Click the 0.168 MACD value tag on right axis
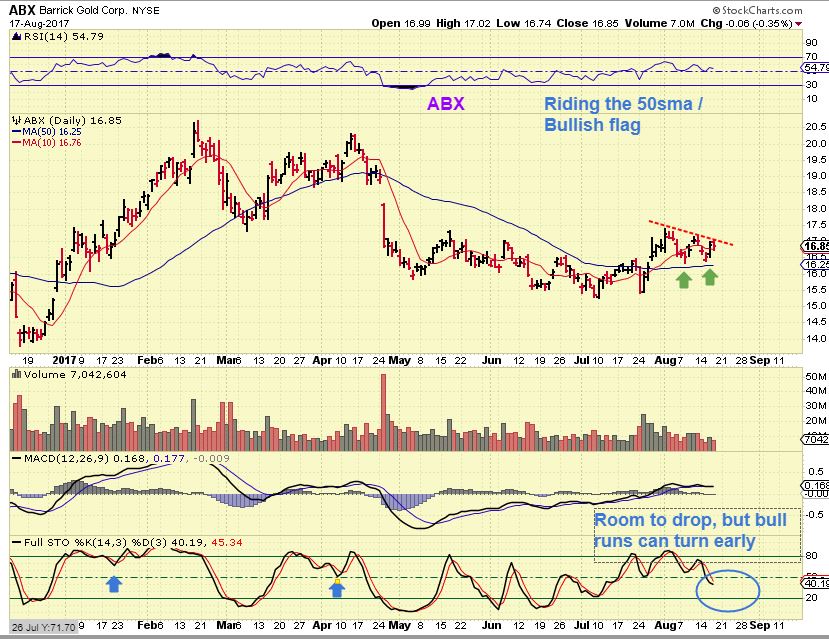 tap(815, 486)
